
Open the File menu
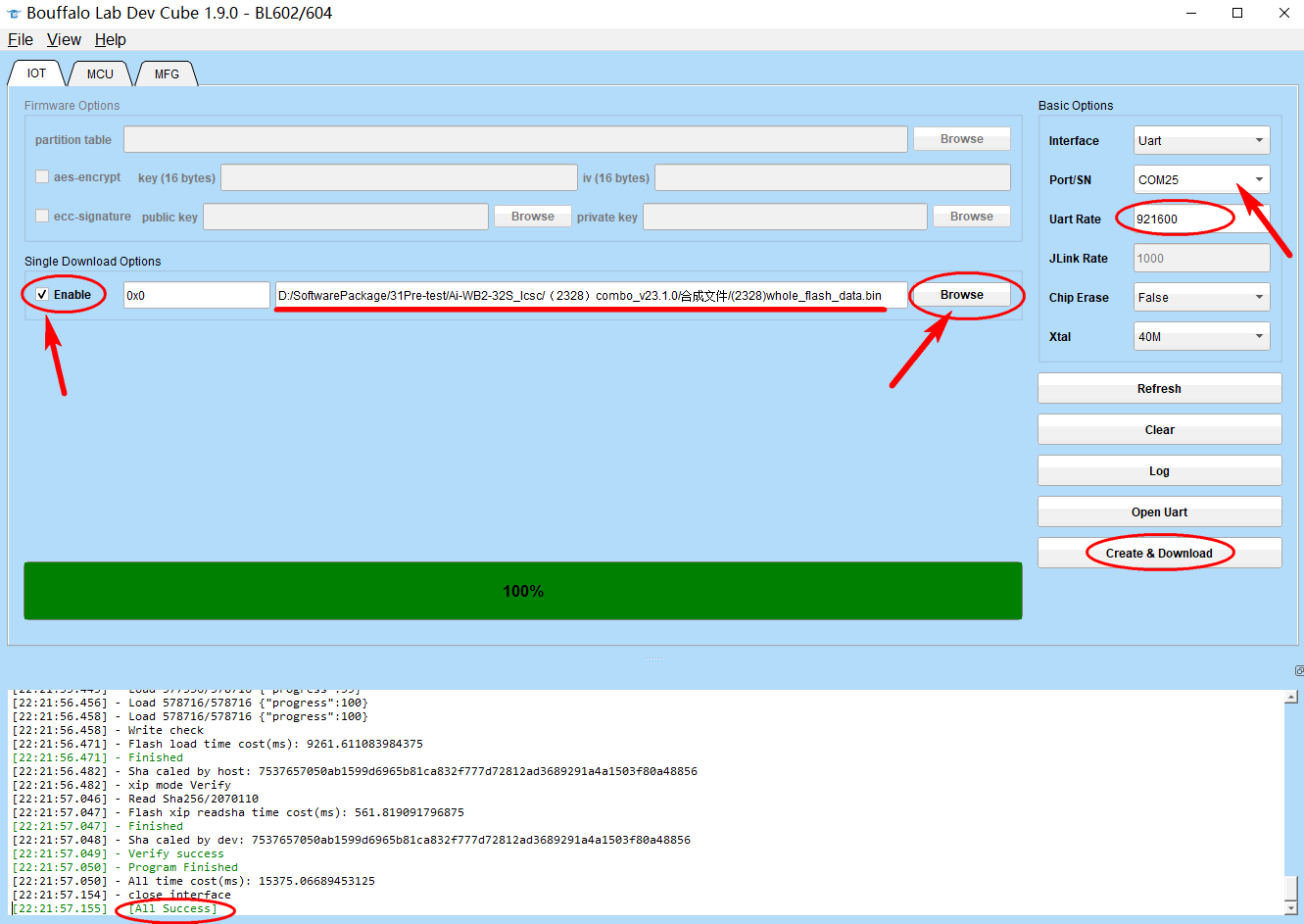click(x=21, y=39)
